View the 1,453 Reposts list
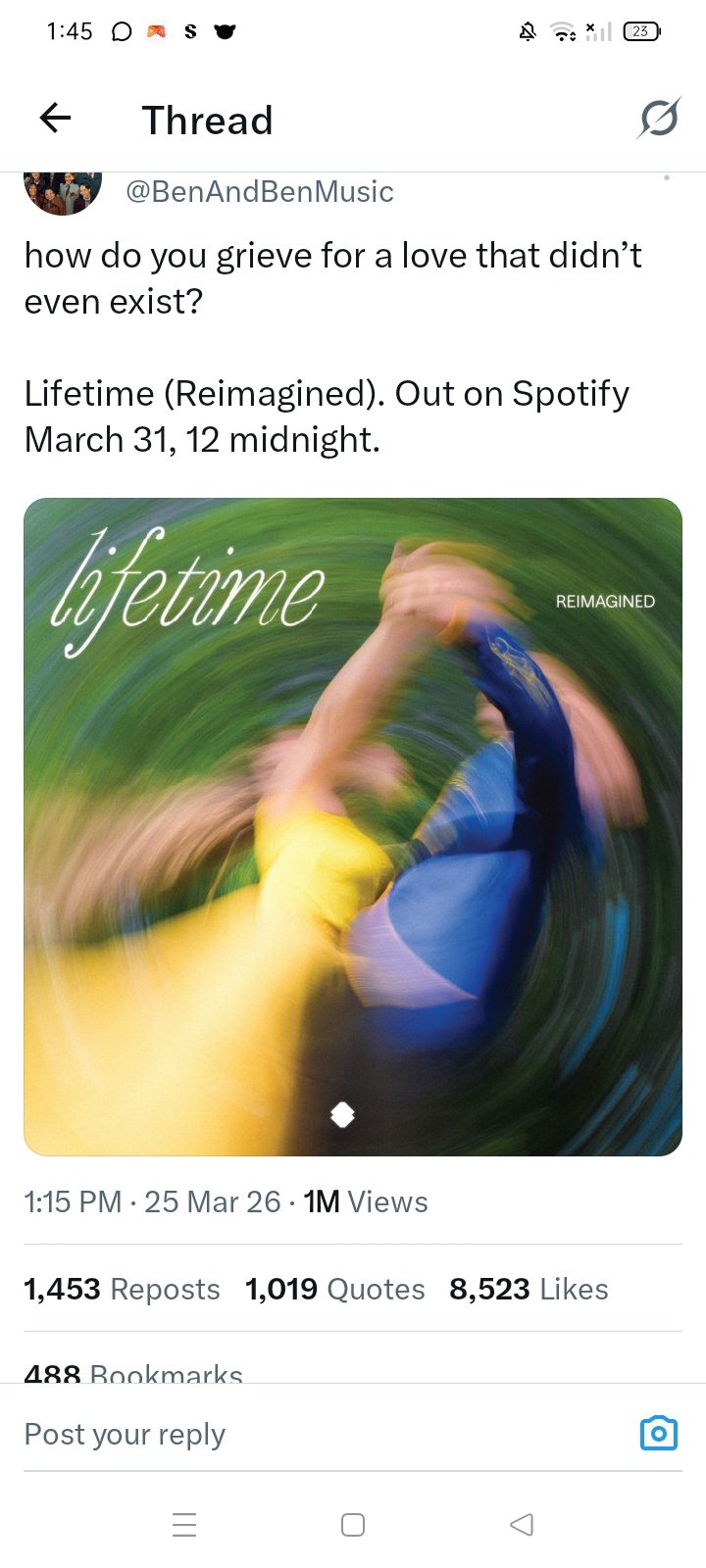This screenshot has height=1568, width=706. coord(122,1289)
